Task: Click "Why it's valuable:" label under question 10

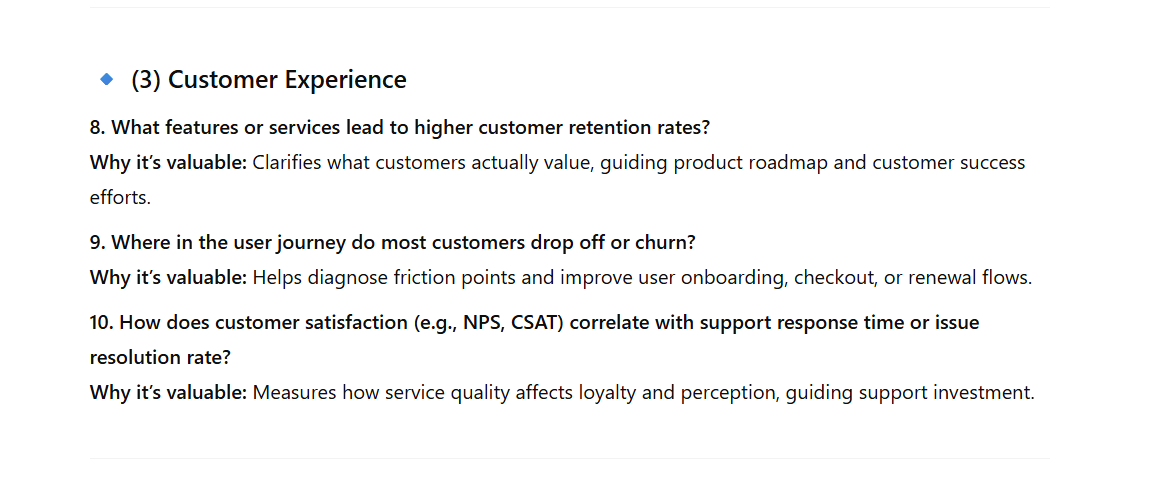Action: pos(169,392)
